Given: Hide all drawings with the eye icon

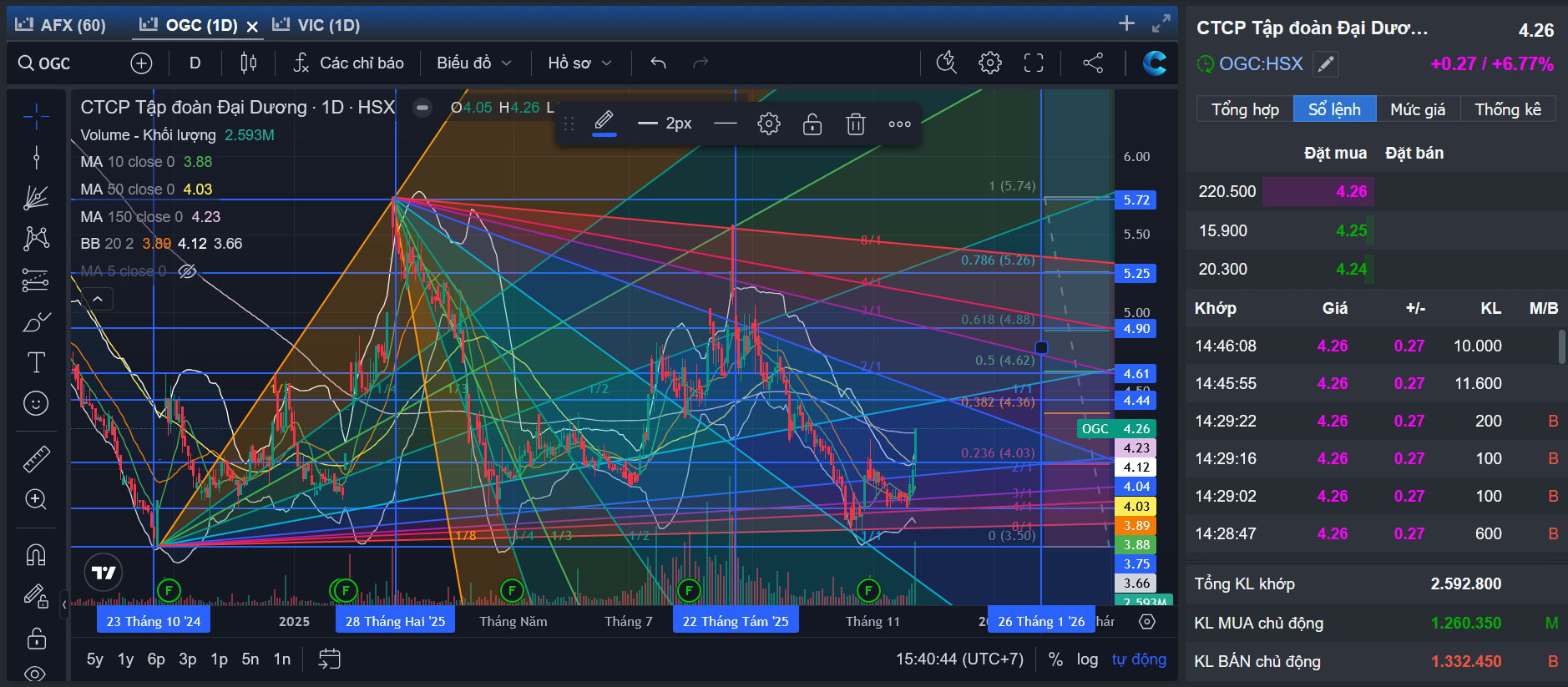Looking at the screenshot, I should 36,673.
